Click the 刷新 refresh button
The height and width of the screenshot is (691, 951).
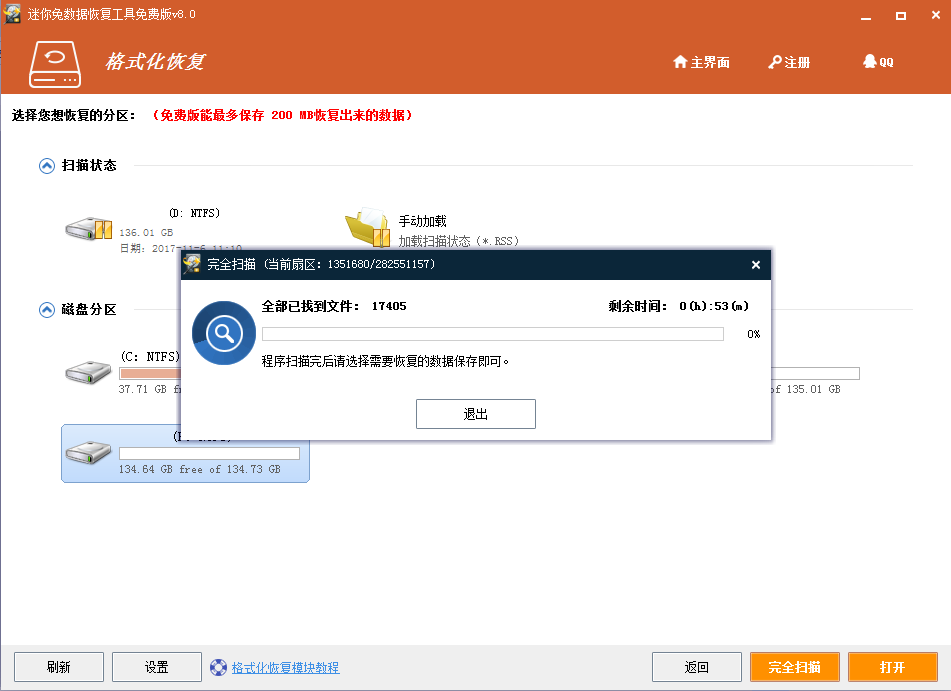point(59,667)
